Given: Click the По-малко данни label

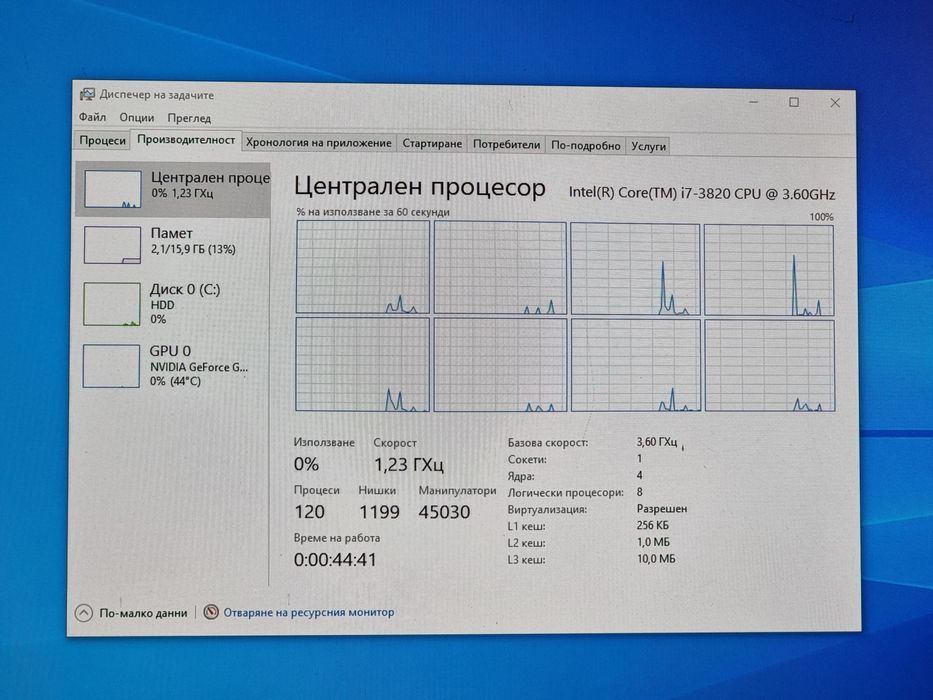Looking at the screenshot, I should coord(143,612).
